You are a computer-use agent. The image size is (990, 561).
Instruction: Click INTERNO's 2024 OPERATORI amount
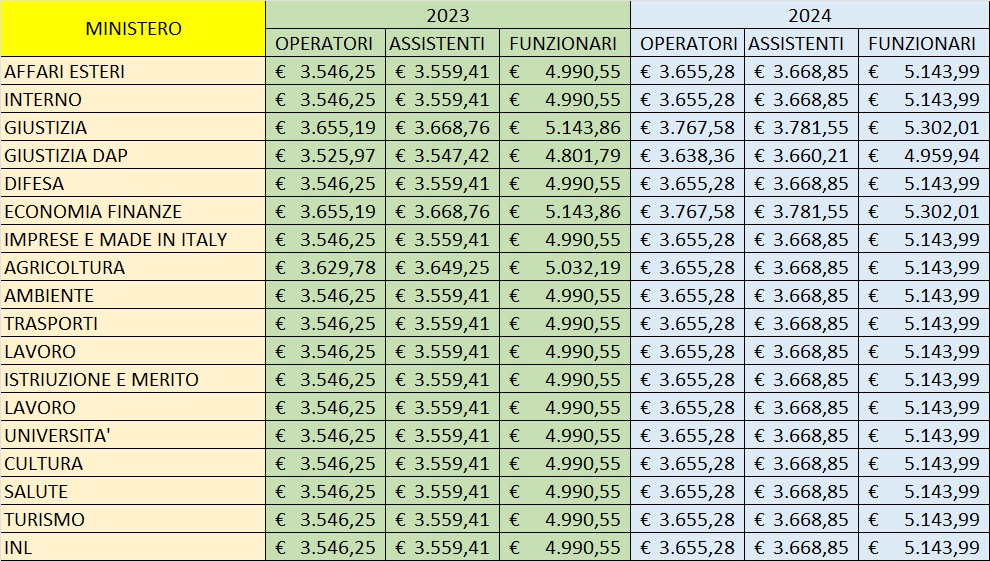click(688, 99)
